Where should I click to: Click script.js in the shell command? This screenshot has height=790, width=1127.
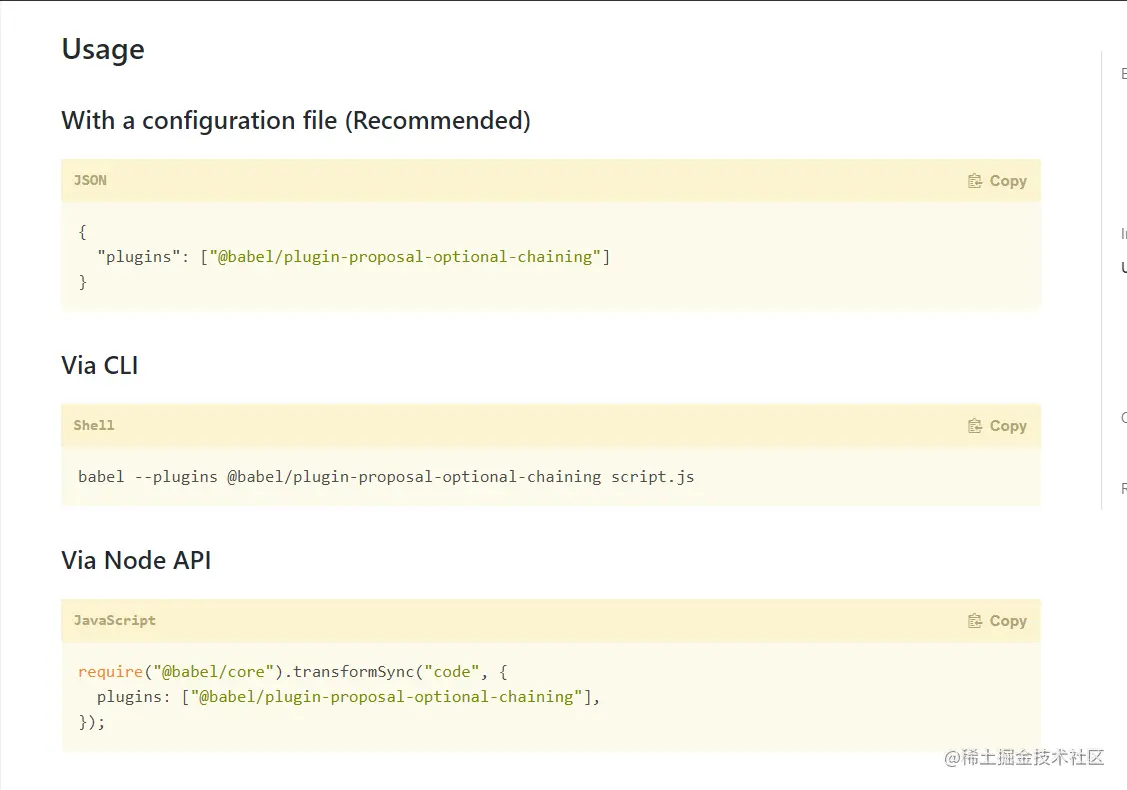653,477
